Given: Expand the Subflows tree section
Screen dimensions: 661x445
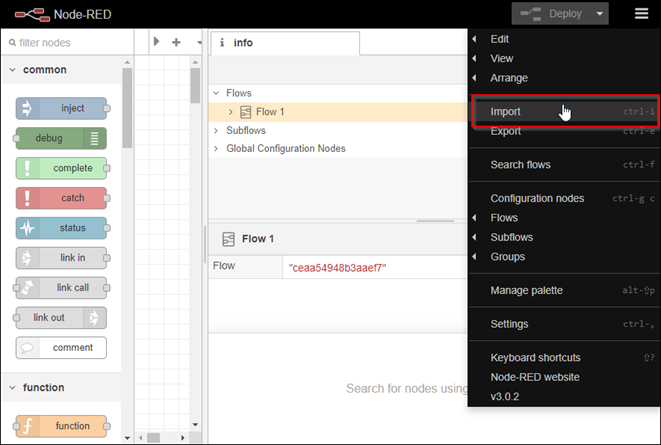Looking at the screenshot, I should click(x=217, y=130).
